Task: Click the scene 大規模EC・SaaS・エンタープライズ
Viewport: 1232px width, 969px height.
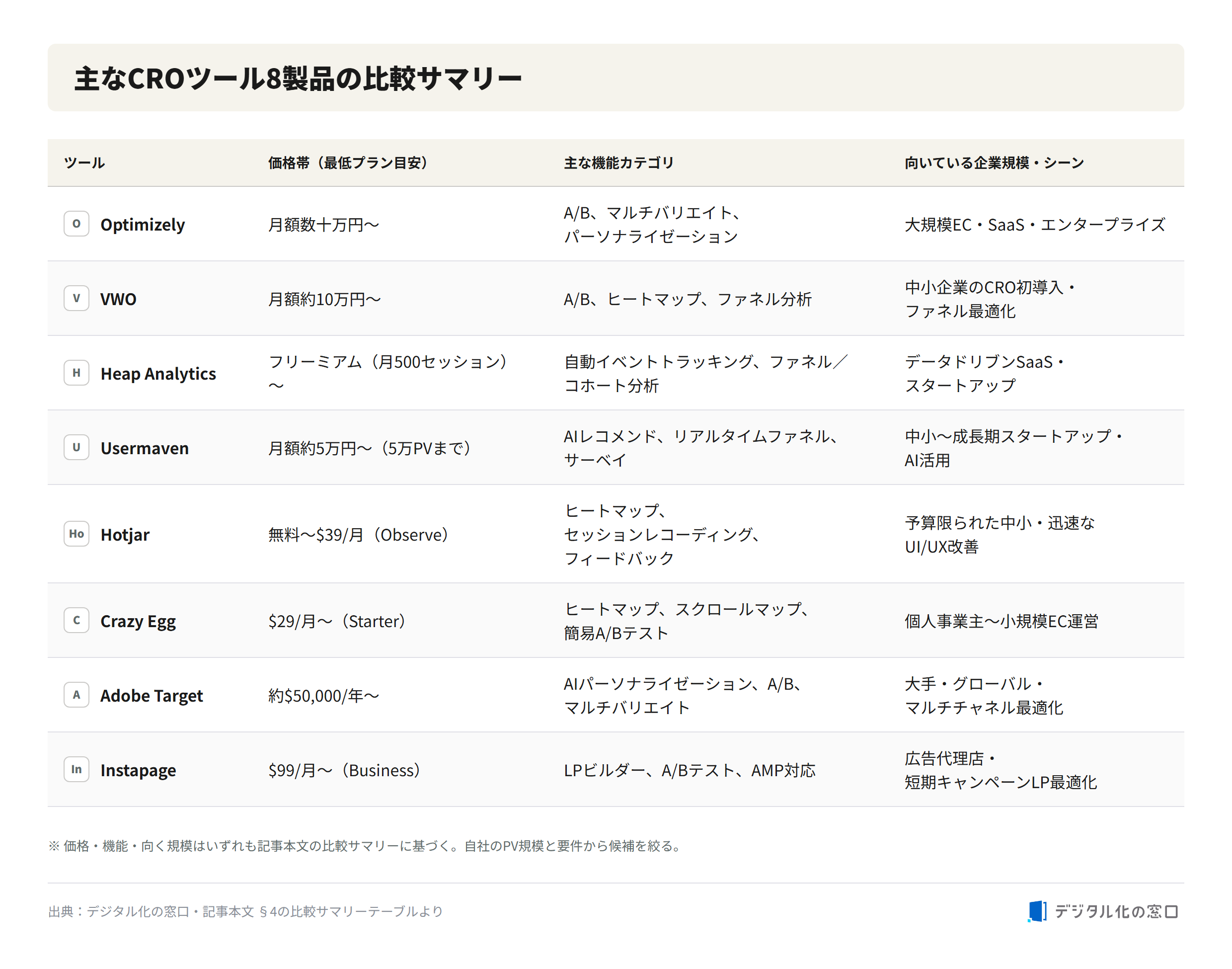Action: pos(1035,225)
